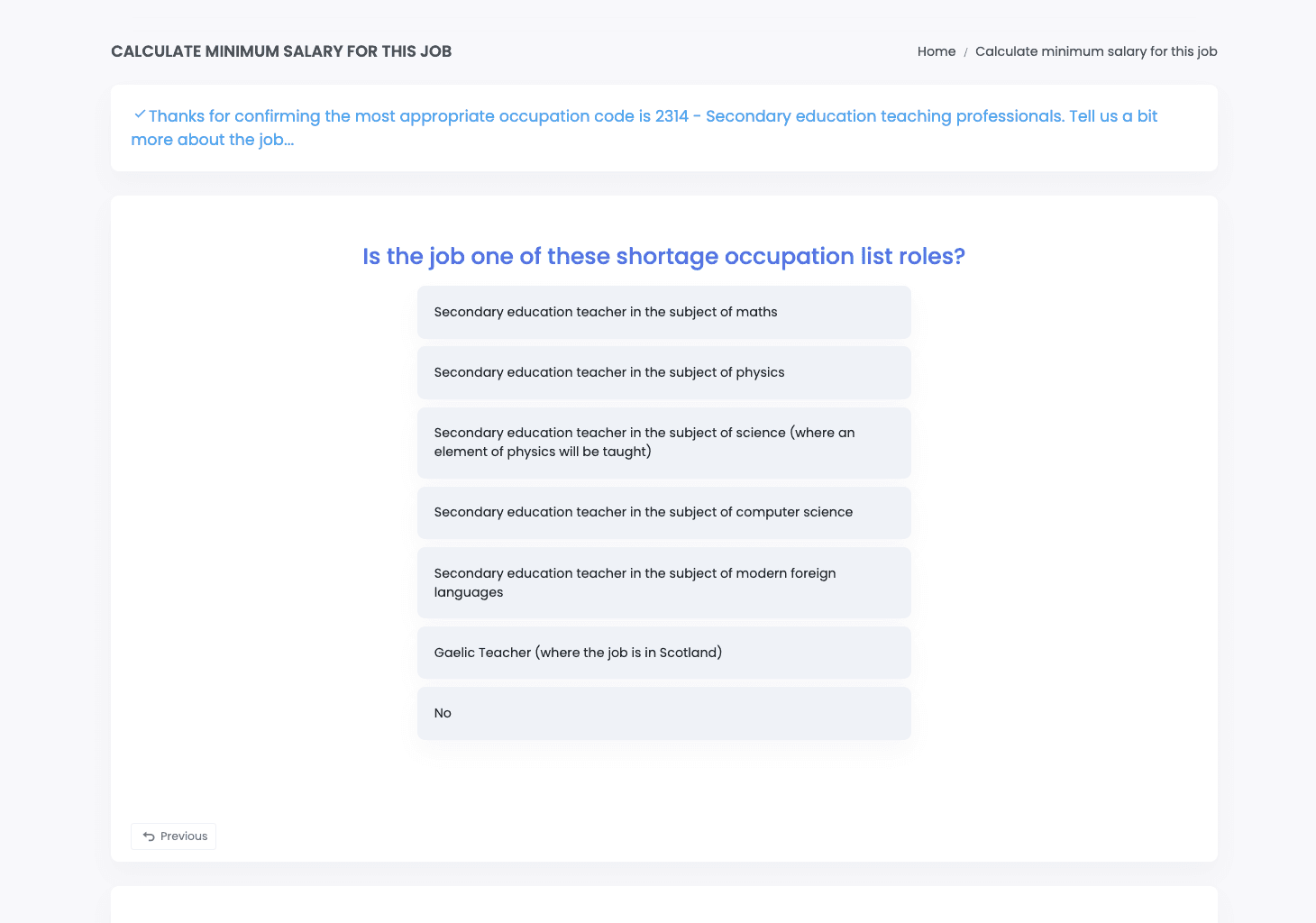The width and height of the screenshot is (1316, 923).
Task: Select science with physics element option
Action: (x=663, y=443)
